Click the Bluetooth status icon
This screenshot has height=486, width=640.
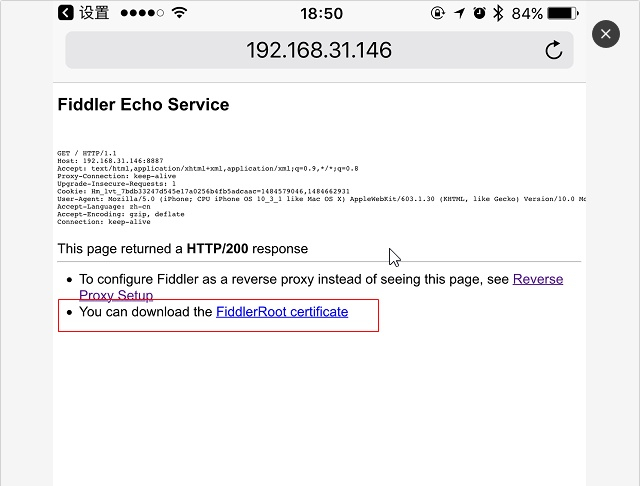[499, 14]
